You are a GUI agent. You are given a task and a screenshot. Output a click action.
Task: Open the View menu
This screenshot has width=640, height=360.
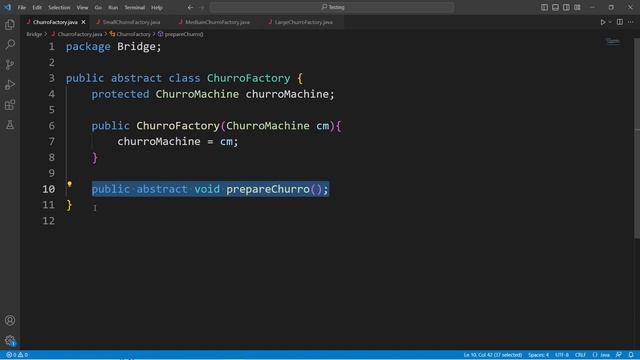coord(82,7)
